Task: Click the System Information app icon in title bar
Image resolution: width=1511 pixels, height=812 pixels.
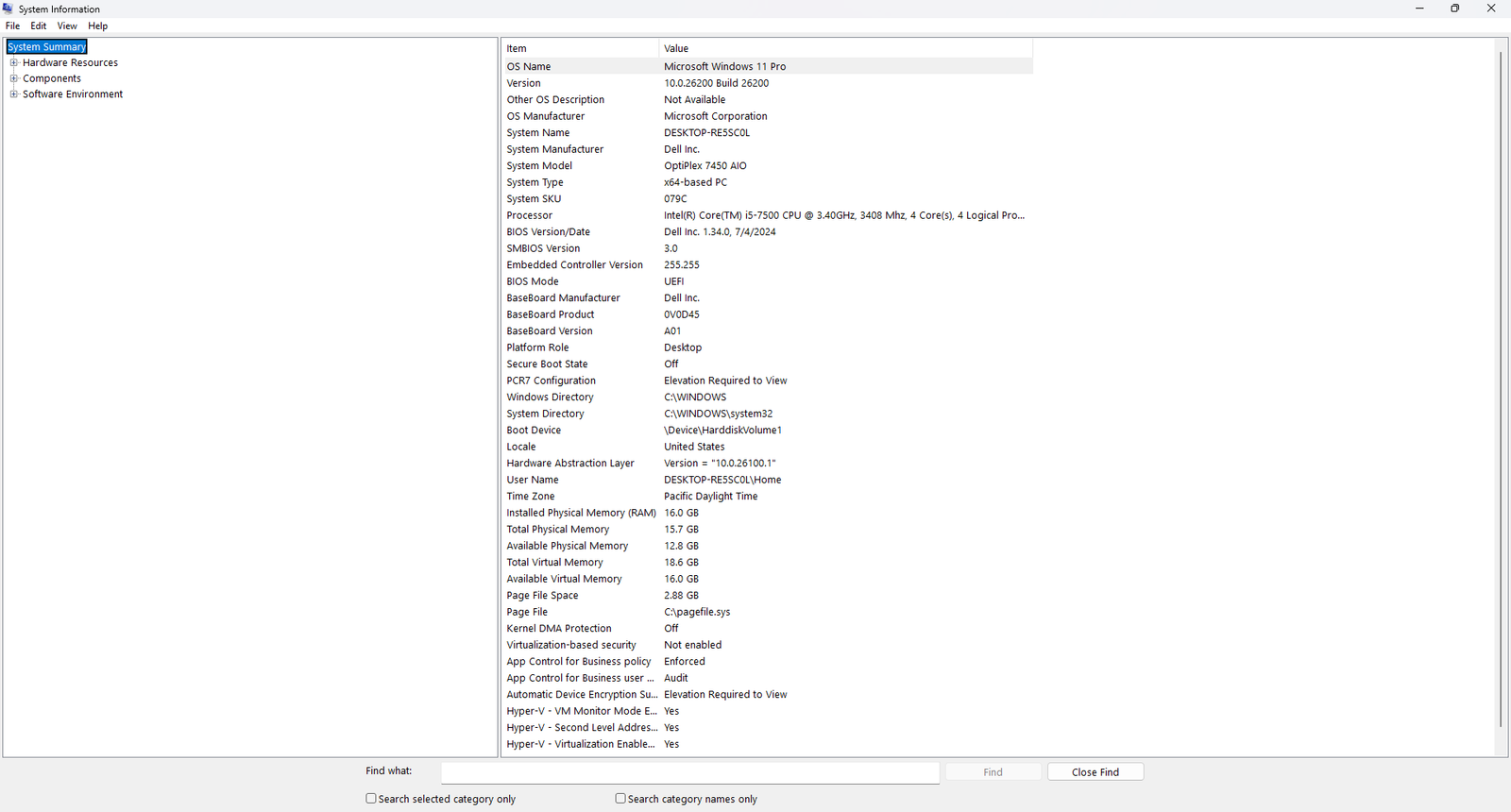Action: 8,8
